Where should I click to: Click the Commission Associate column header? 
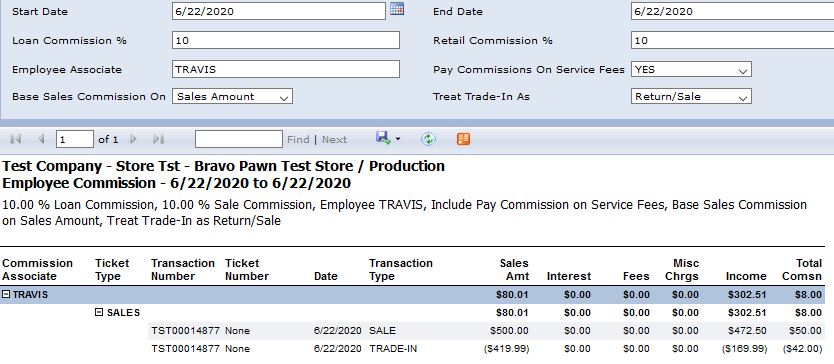(x=38, y=270)
